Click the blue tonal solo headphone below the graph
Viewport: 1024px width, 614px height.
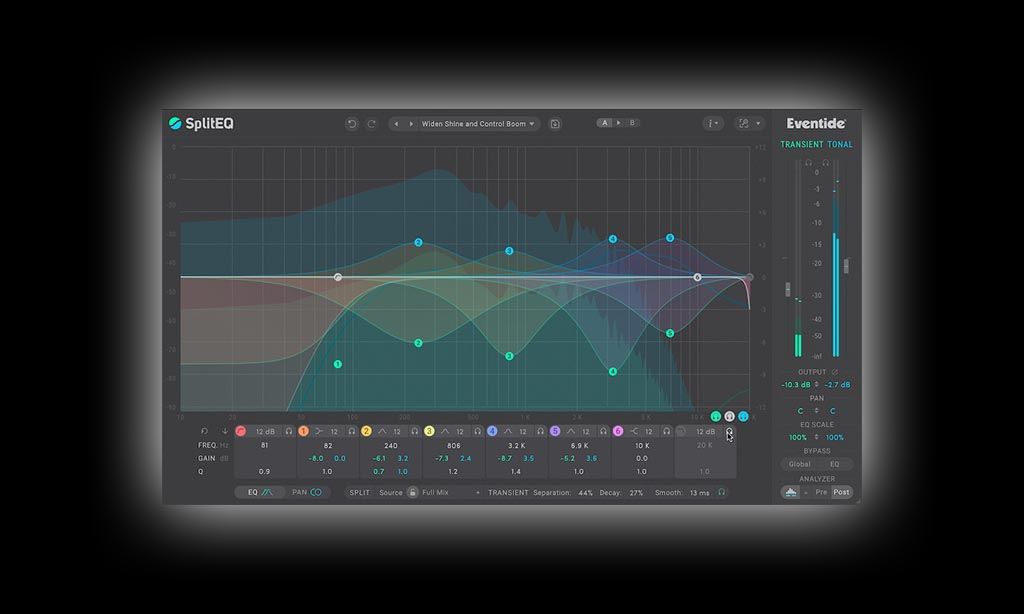click(x=743, y=416)
